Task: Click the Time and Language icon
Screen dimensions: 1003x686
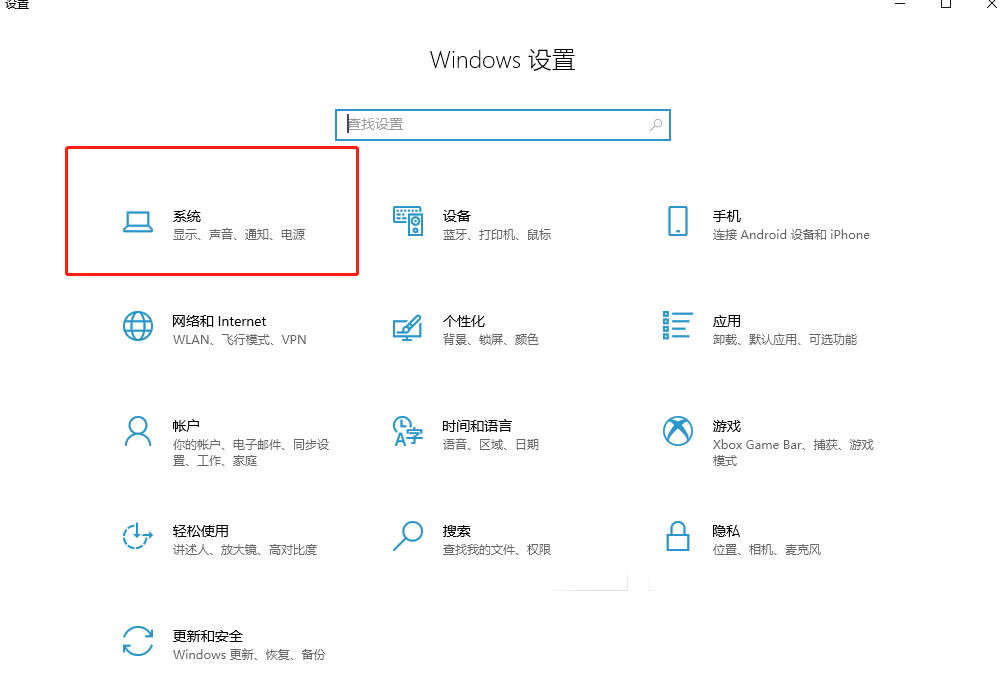Action: (x=408, y=431)
